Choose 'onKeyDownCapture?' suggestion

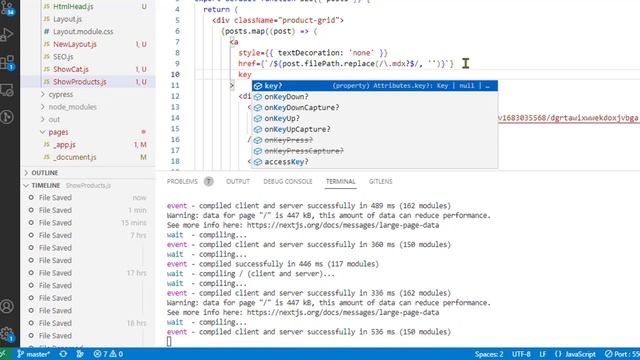[375, 107]
